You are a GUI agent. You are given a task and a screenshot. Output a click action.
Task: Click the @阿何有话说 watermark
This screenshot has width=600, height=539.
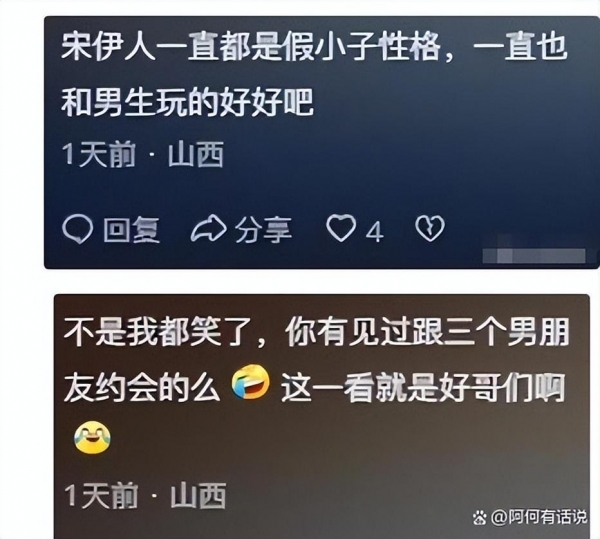coord(539,517)
